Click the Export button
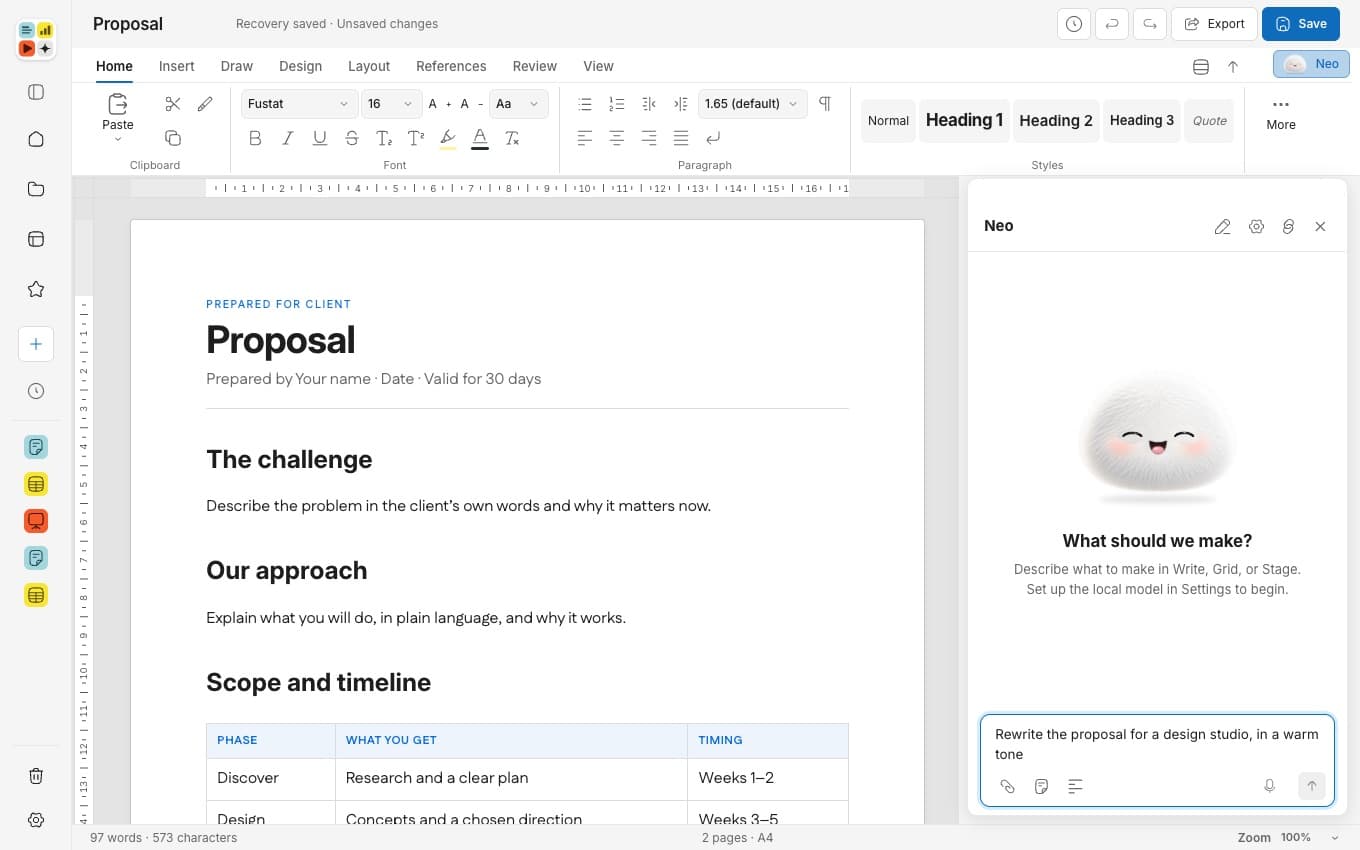1360x850 pixels. [x=1214, y=24]
